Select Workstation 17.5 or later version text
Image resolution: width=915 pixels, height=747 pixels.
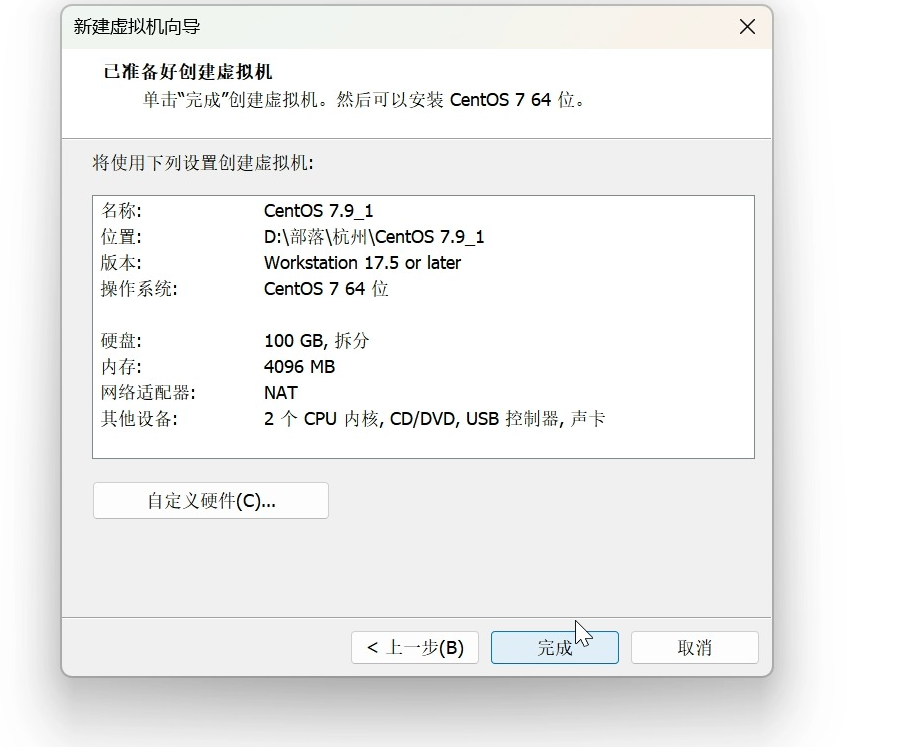[362, 263]
